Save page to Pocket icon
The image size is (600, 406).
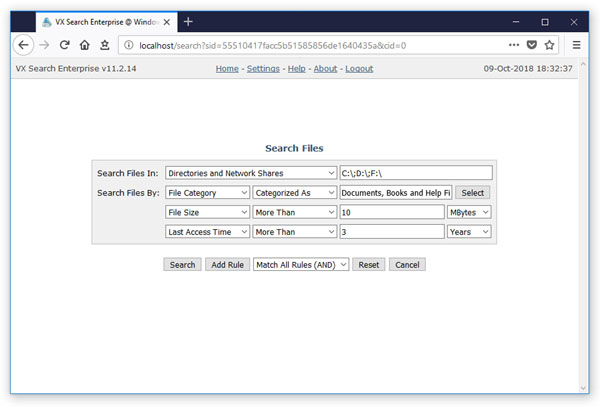(532, 45)
